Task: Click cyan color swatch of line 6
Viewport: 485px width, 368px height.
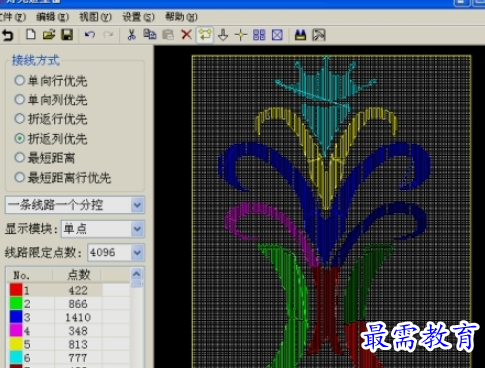Action: click(16, 357)
